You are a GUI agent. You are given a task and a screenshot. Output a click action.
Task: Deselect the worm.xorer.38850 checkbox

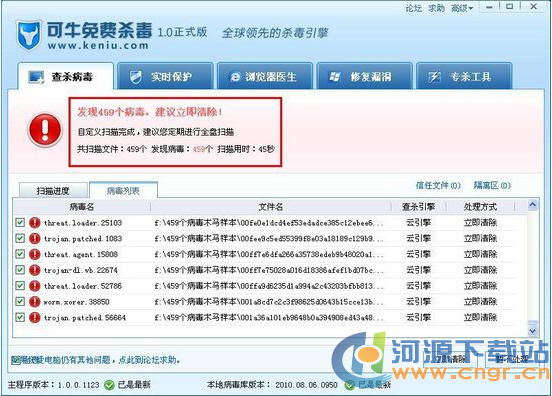tap(20, 302)
